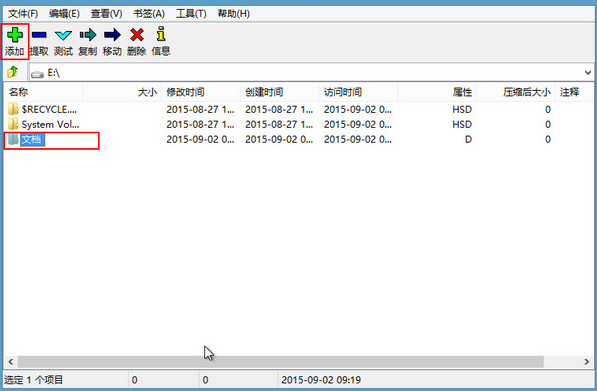Click the Test (测试) icon

click(63, 35)
